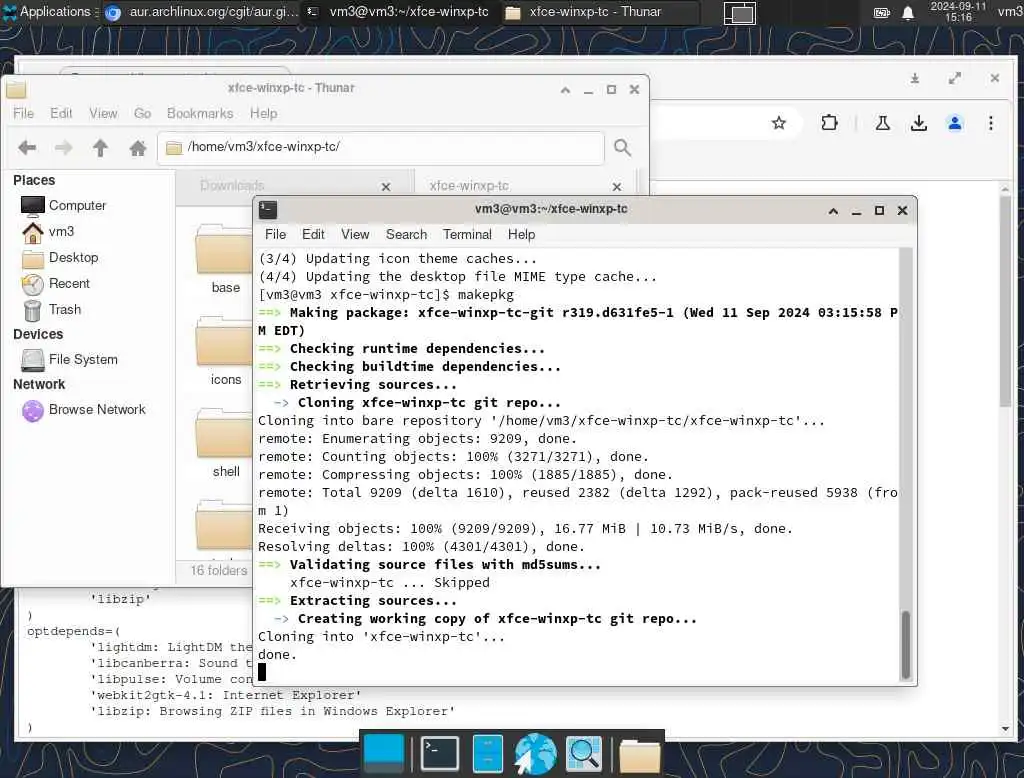The width and height of the screenshot is (1024, 778).
Task: Open browser three-dot menu
Action: point(991,123)
